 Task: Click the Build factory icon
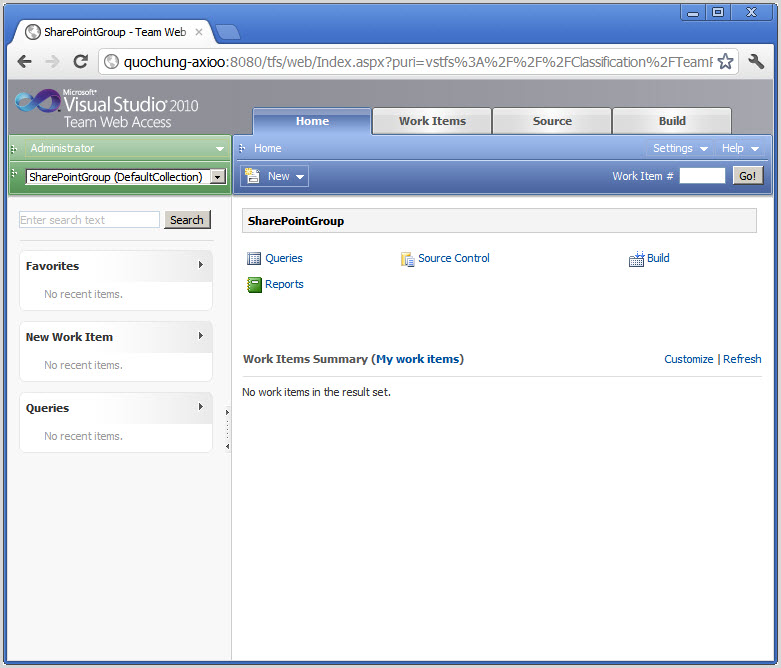click(637, 259)
